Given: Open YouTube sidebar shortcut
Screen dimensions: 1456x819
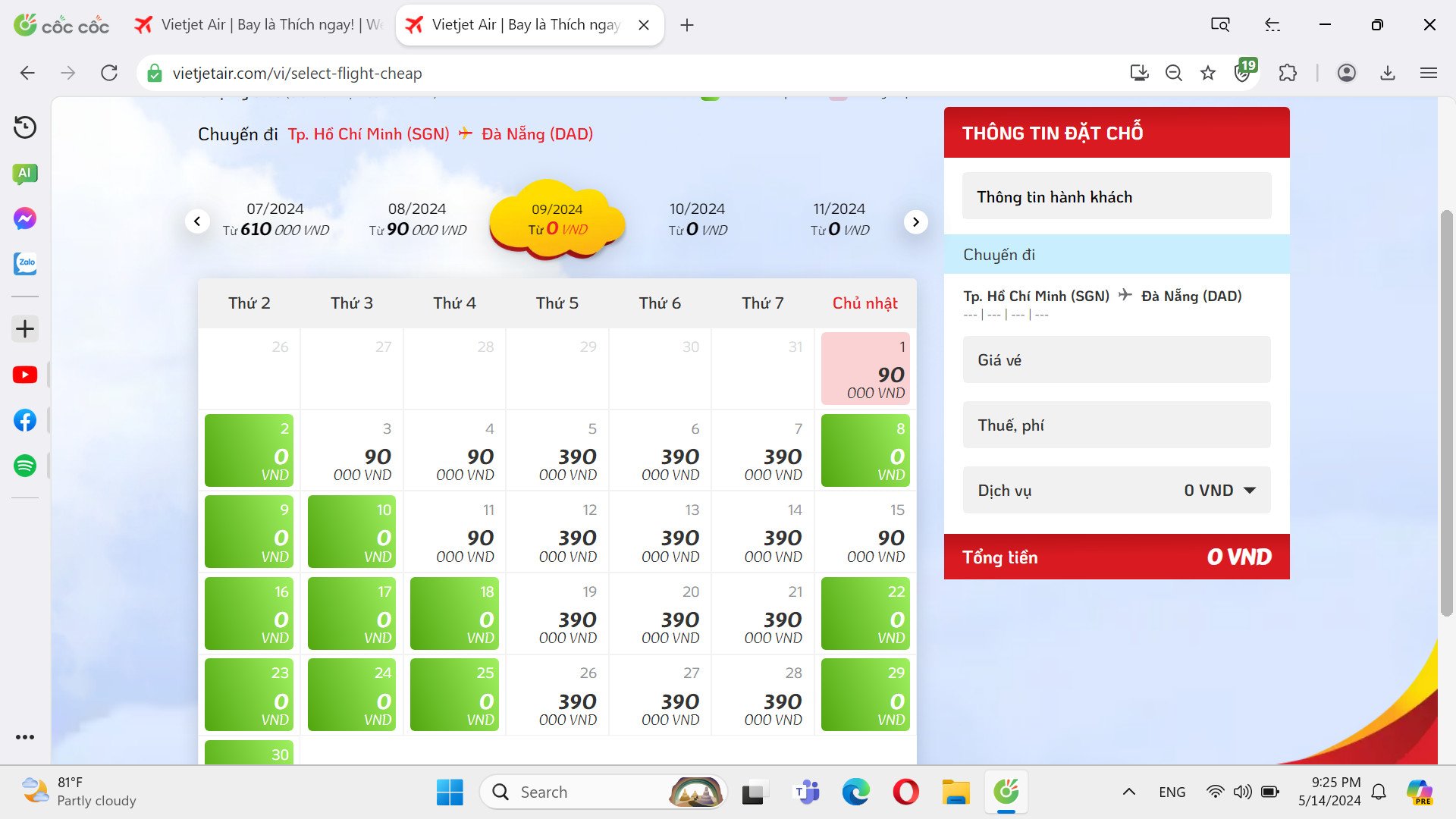Looking at the screenshot, I should (25, 375).
